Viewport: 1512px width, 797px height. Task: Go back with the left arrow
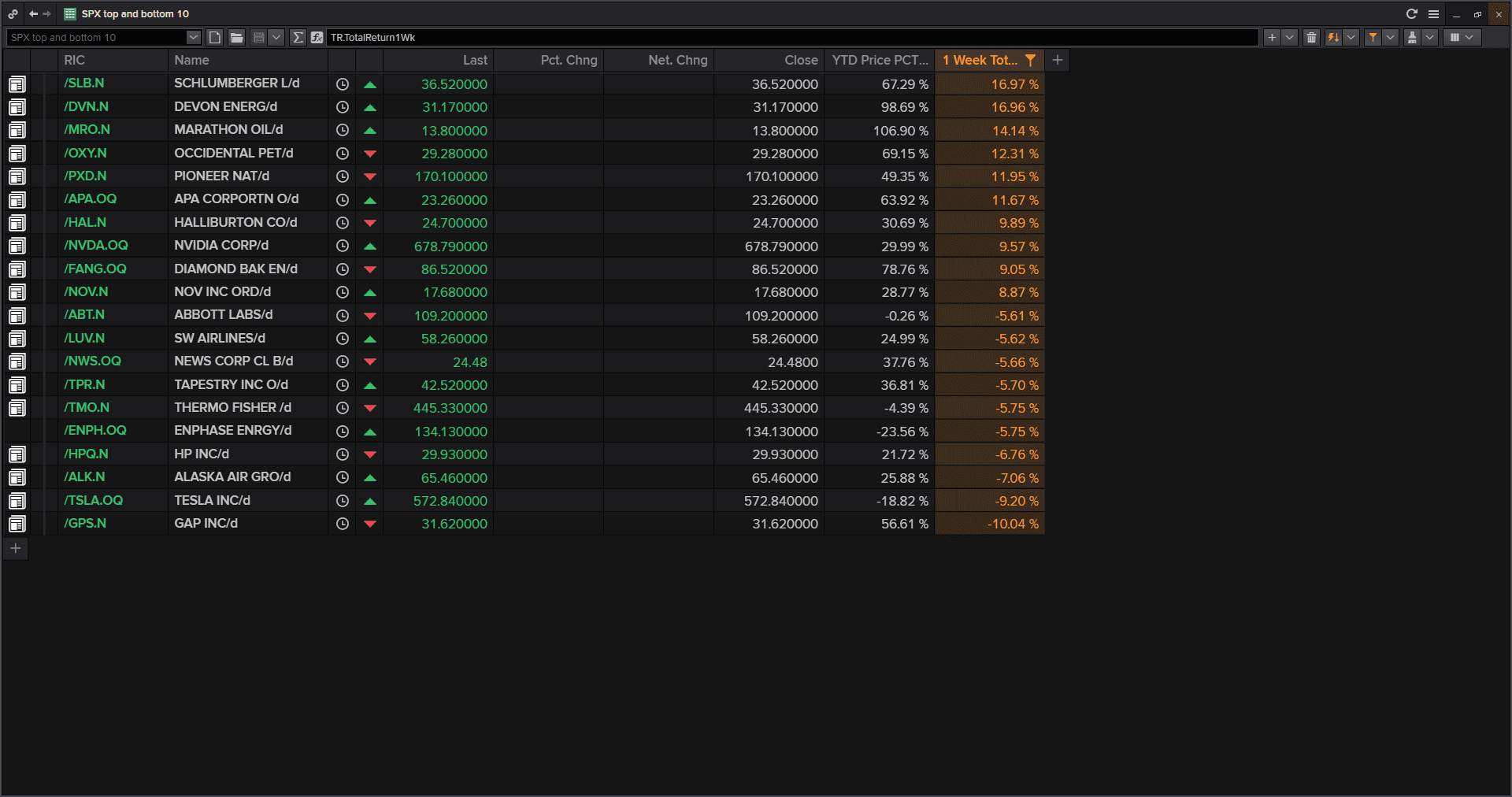point(33,13)
